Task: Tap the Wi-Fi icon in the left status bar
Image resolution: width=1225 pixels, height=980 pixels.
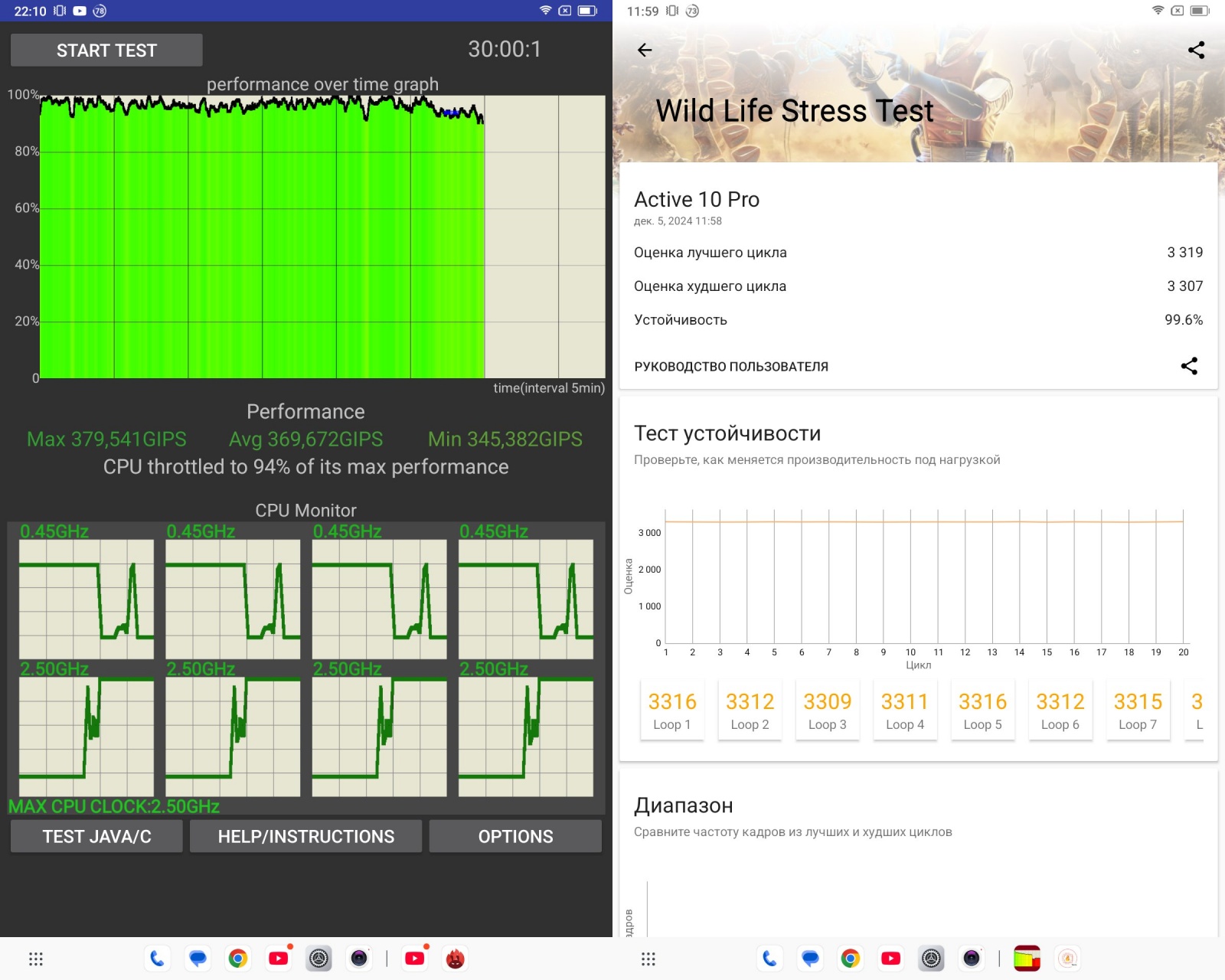Action: 545,11
